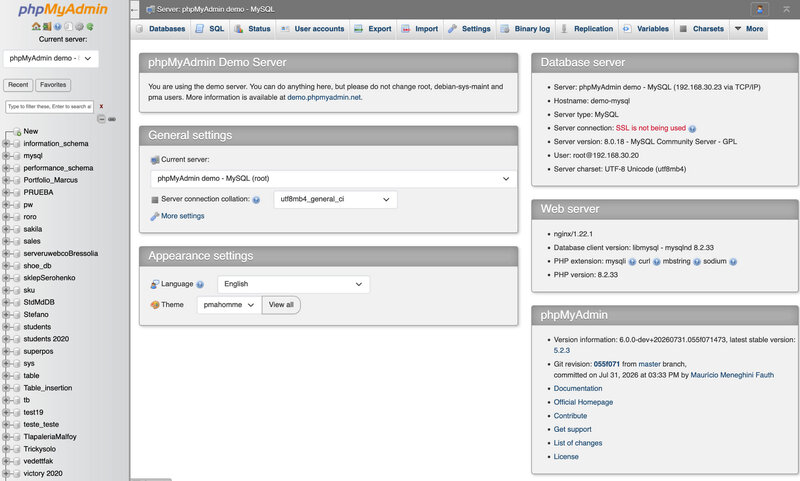Image resolution: width=800 pixels, height=481 pixels.
Task: Open the Replication tab
Action: tap(587, 29)
